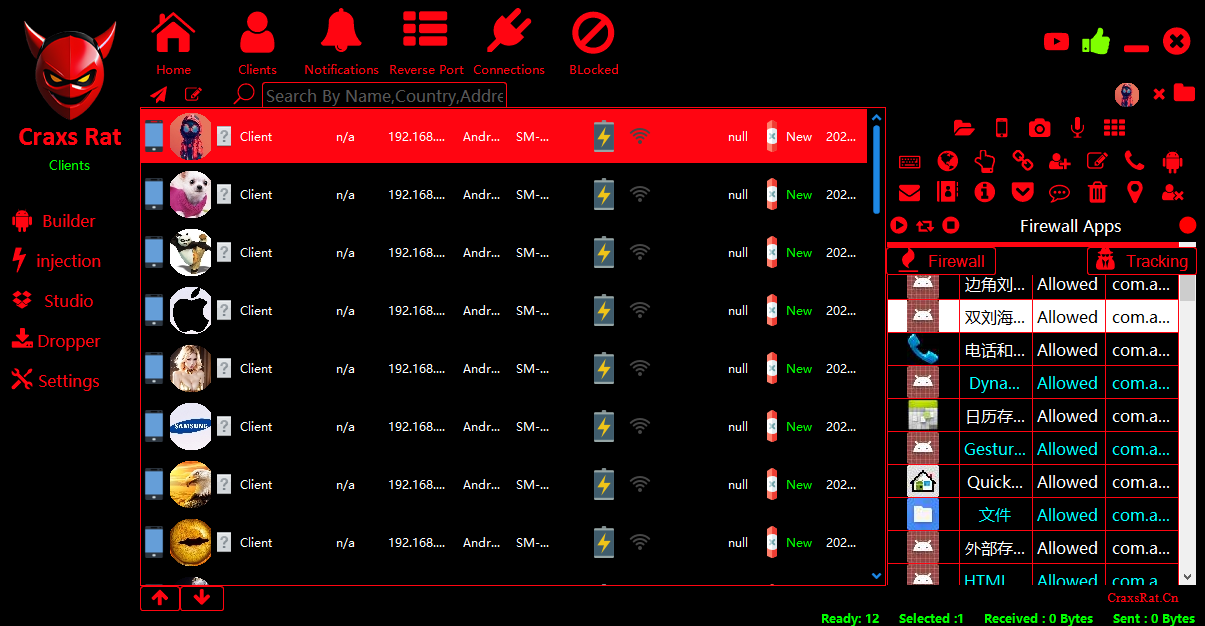Open the Connections plug icon
Viewport: 1205px width, 626px height.
(509, 42)
